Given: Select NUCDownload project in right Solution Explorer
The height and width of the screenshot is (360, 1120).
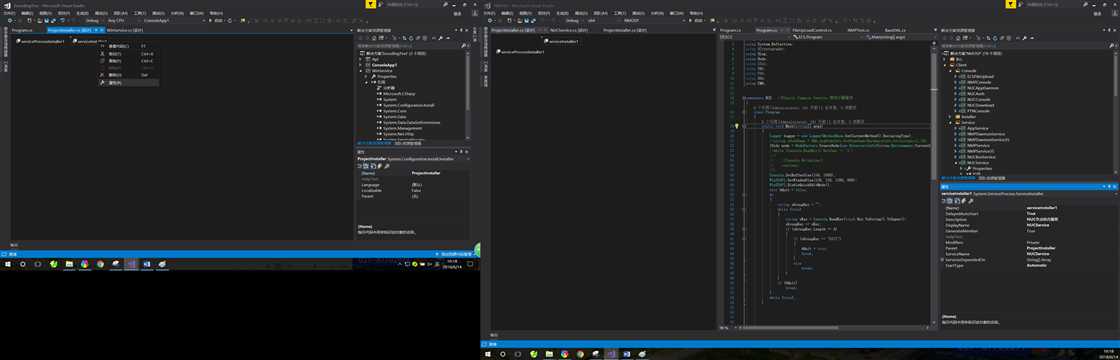Looking at the screenshot, I should 981,105.
